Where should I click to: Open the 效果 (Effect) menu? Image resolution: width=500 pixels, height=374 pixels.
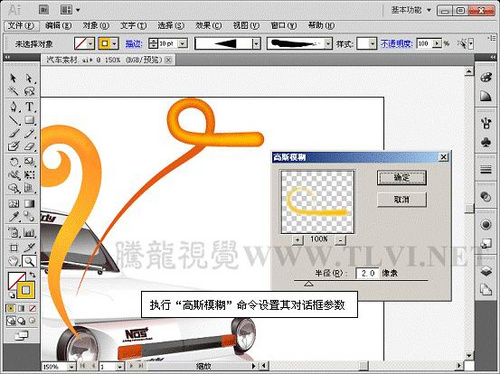coord(208,25)
